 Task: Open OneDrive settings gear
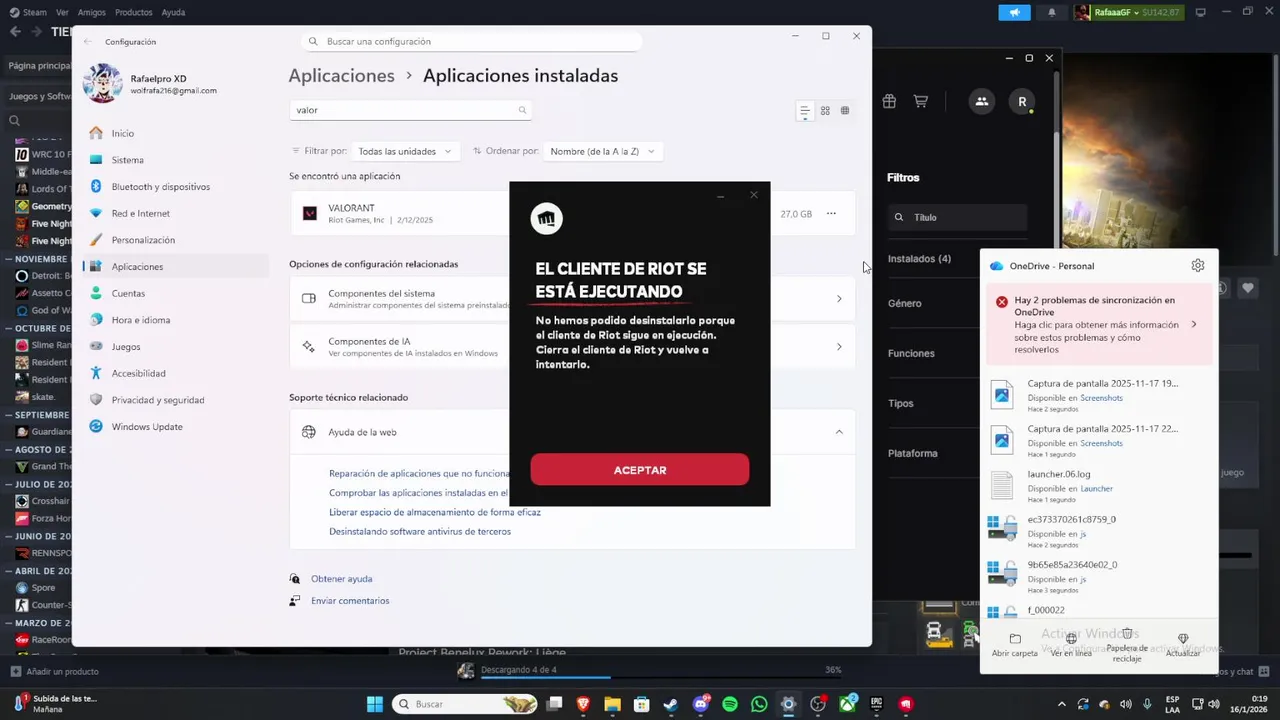coord(1198,265)
